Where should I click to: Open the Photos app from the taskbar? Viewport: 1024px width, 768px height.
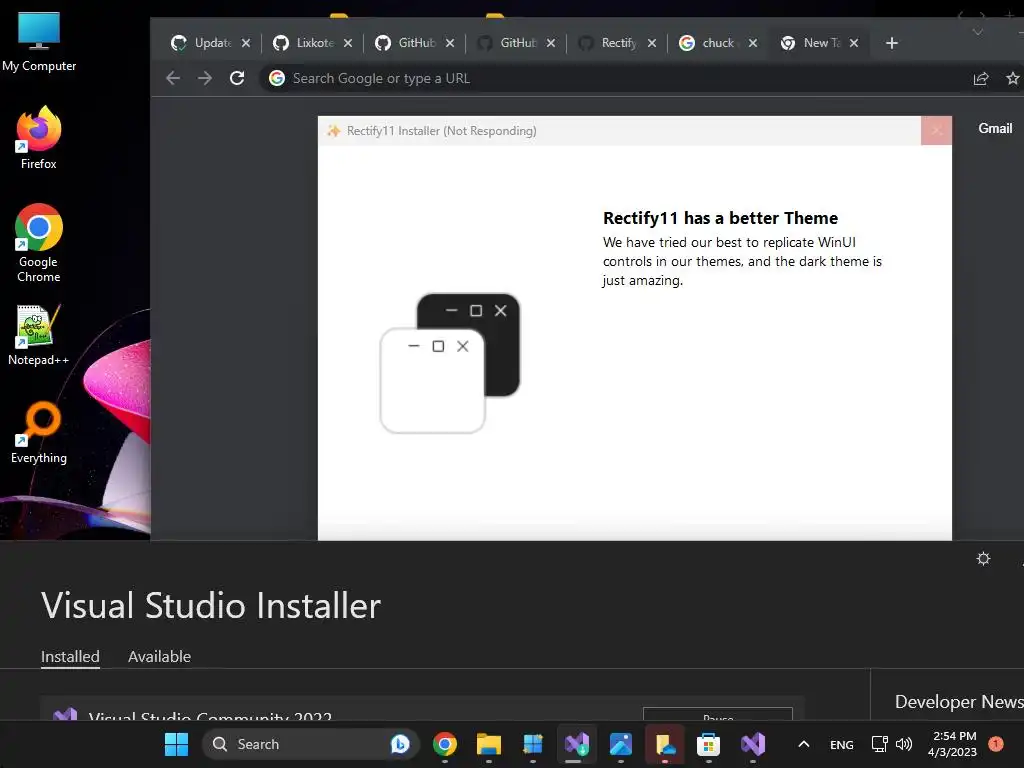point(620,744)
